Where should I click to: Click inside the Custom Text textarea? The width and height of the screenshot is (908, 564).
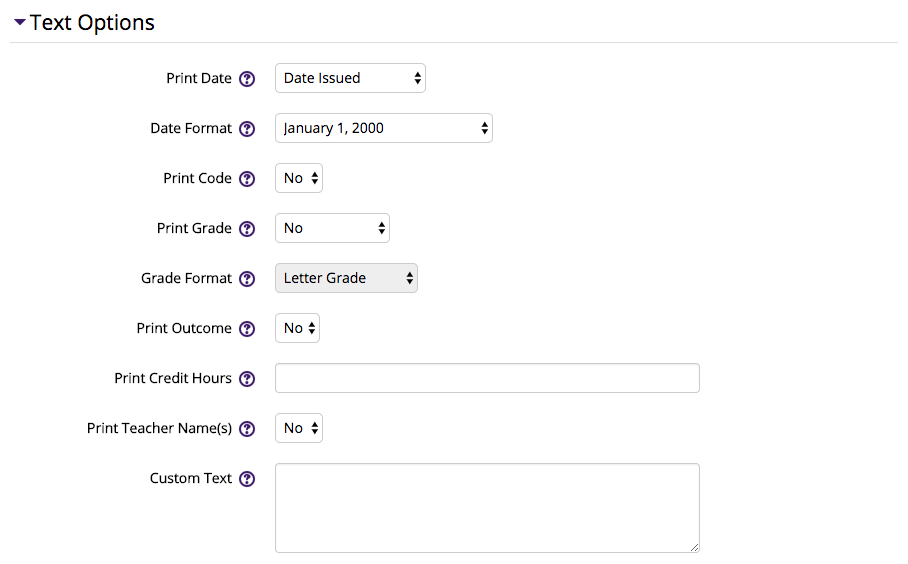click(488, 508)
